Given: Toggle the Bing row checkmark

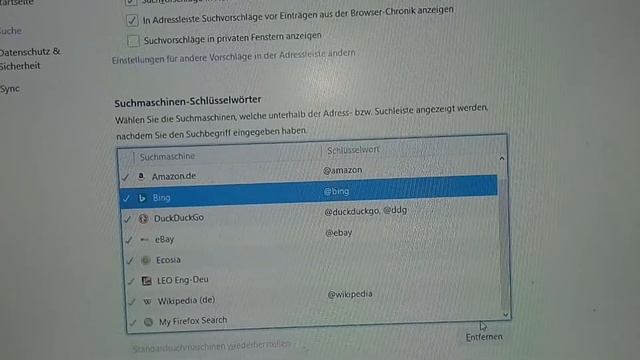Looking at the screenshot, I should pos(126,198).
